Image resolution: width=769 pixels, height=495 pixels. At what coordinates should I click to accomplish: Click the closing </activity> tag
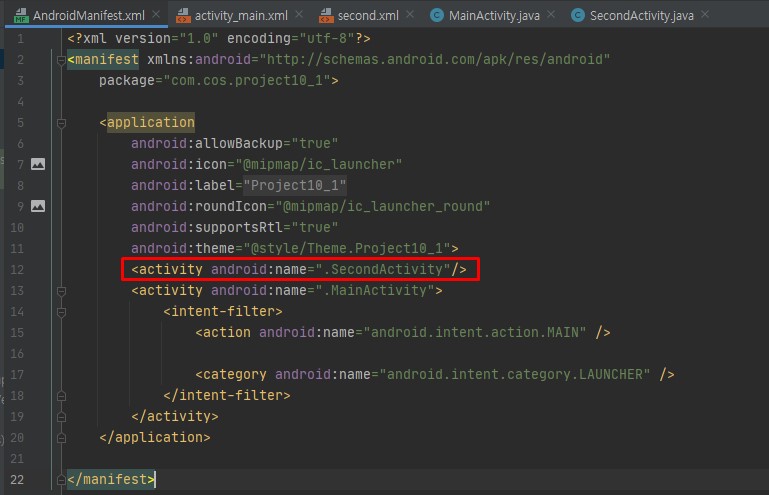pyautogui.click(x=175, y=417)
